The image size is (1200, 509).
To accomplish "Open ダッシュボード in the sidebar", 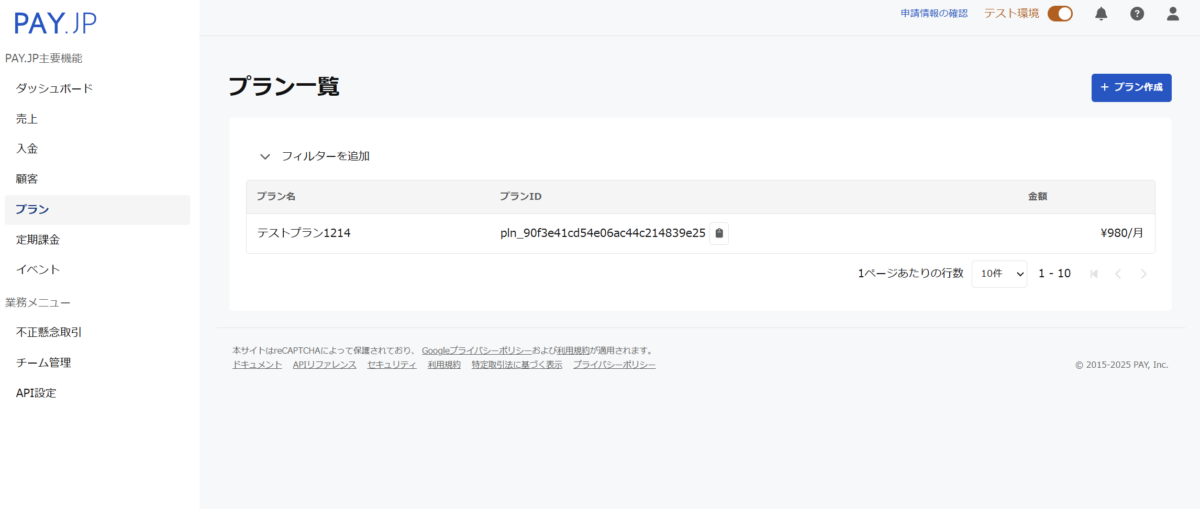I will (x=54, y=88).
